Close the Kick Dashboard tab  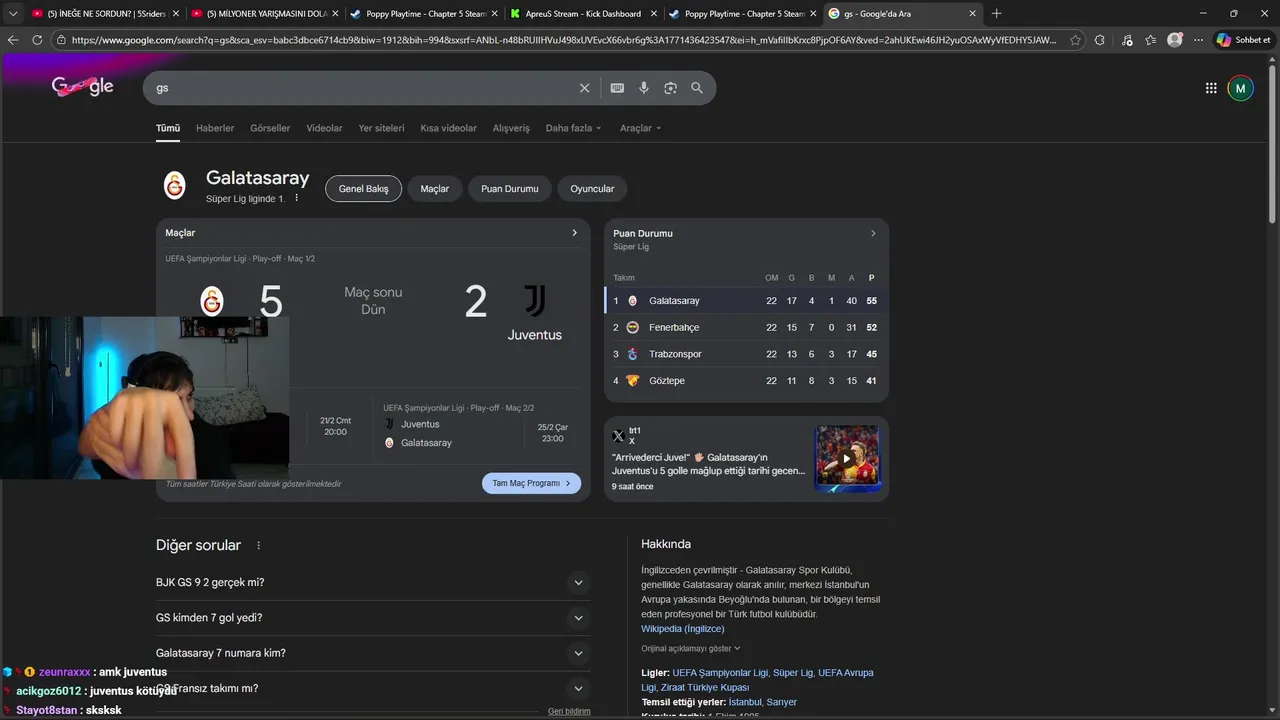coord(653,13)
